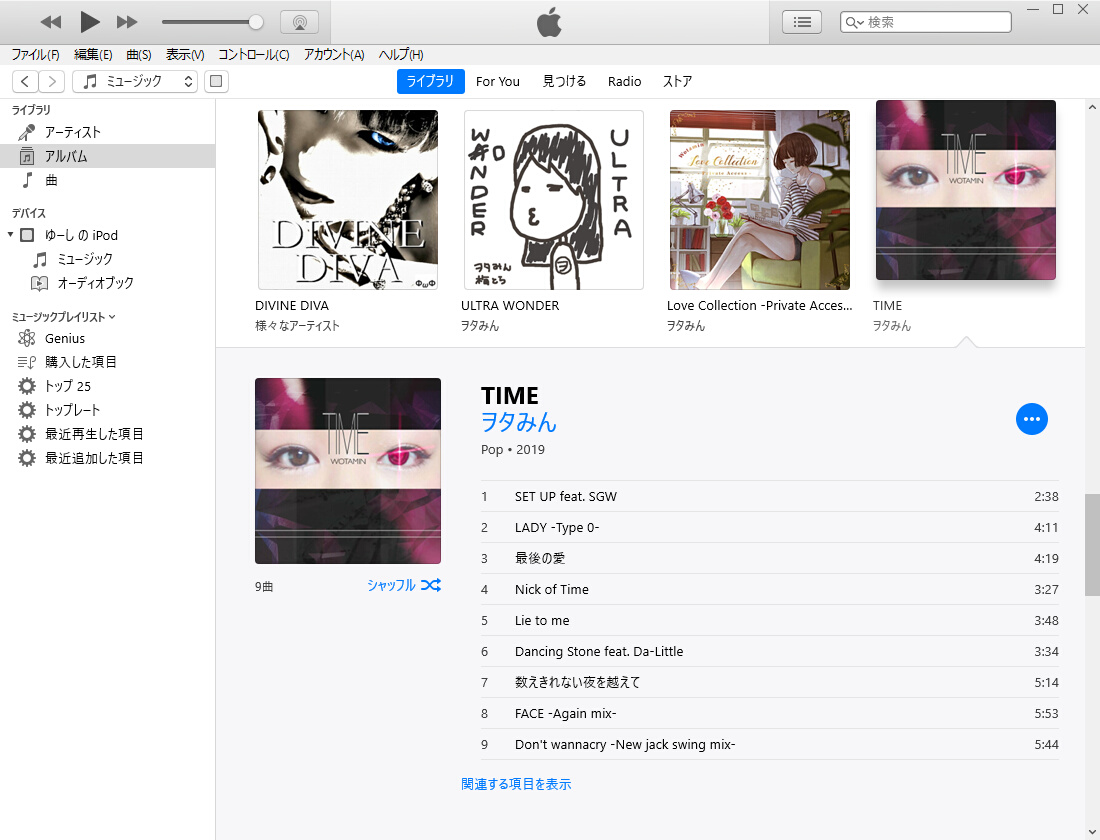The height and width of the screenshot is (840, 1100).
Task: Open the トップレート smart playlist
Action: pyautogui.click(x=72, y=410)
